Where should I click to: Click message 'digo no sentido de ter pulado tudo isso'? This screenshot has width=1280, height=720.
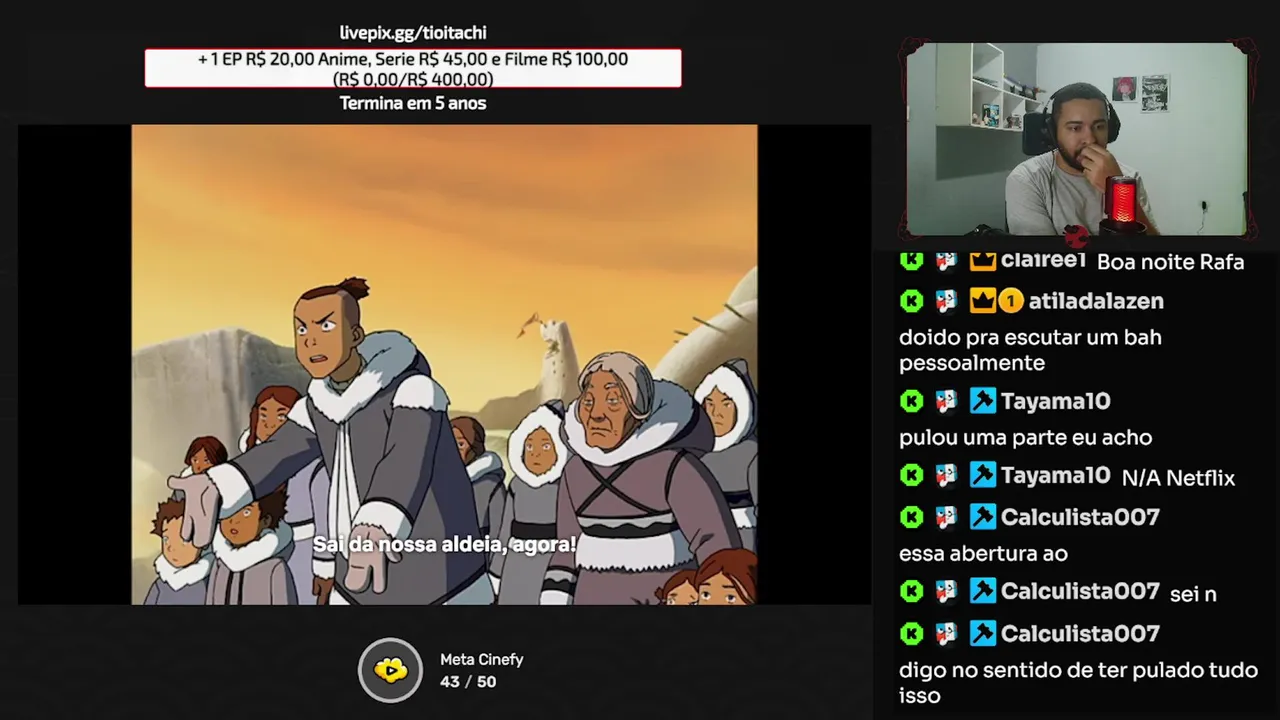coord(1078,683)
